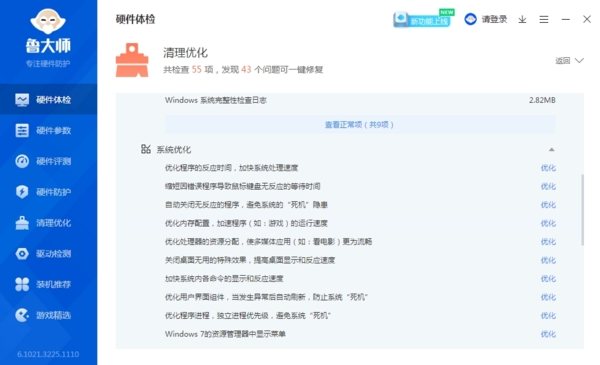This screenshot has height=365, width=600.
Task: Select the 缩短因错误程序导致鼠标键盘无反应 item text
Action: (243, 186)
